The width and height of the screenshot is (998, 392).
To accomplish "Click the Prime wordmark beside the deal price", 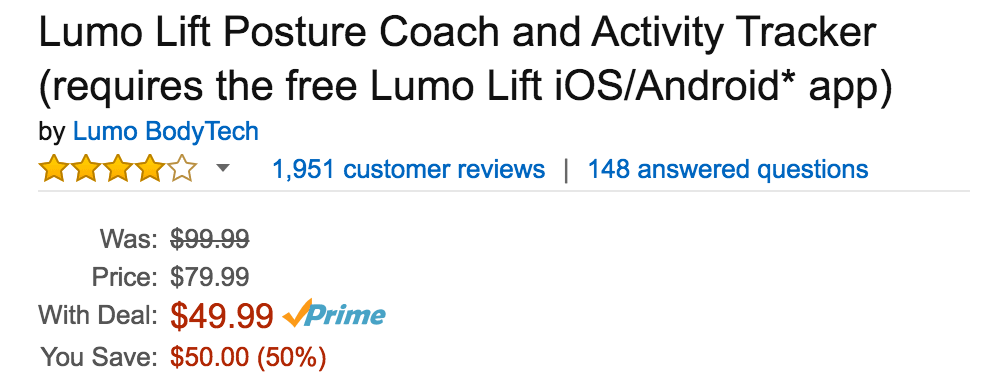I will tap(346, 315).
